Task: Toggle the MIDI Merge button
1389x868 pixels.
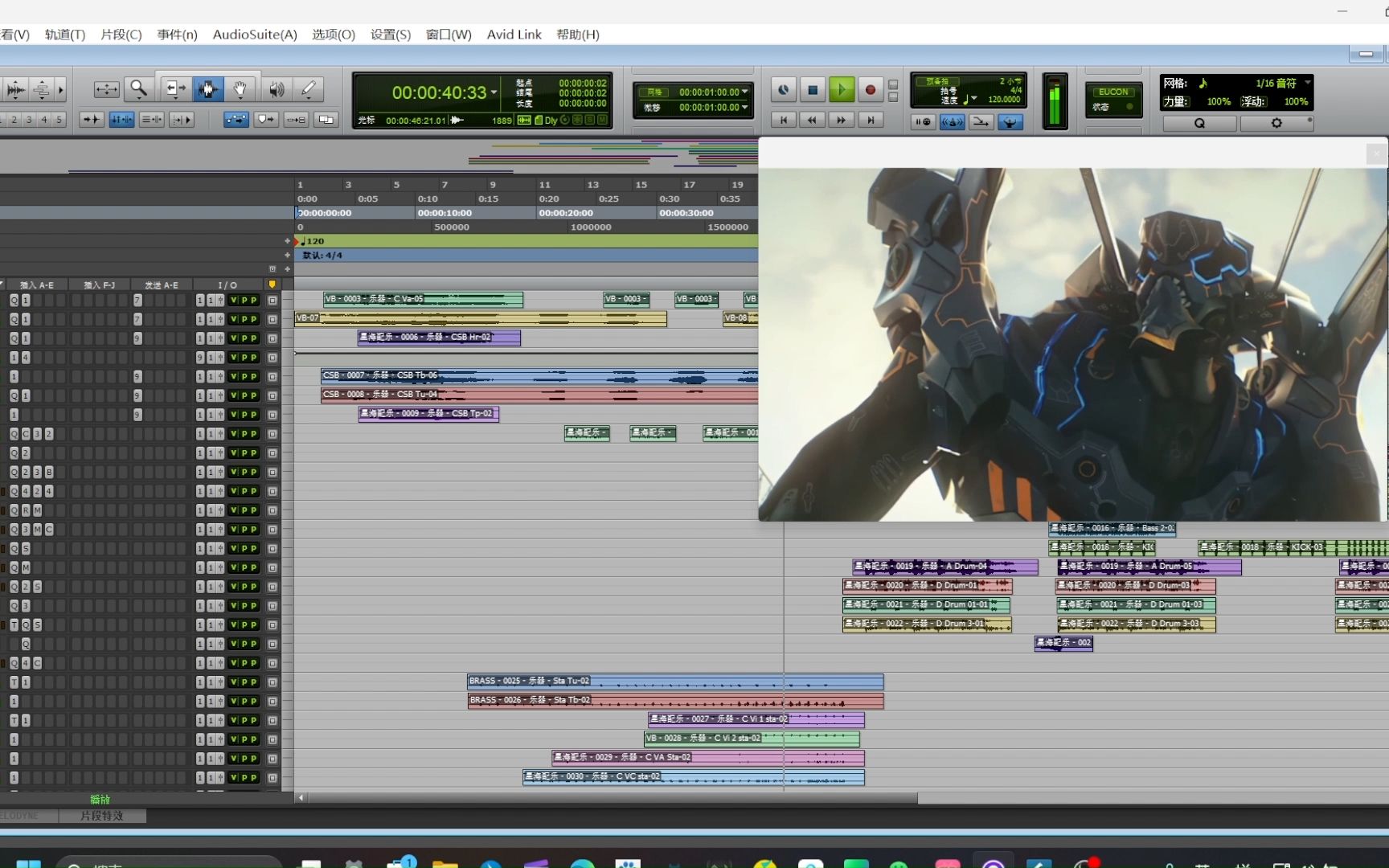Action: click(981, 122)
